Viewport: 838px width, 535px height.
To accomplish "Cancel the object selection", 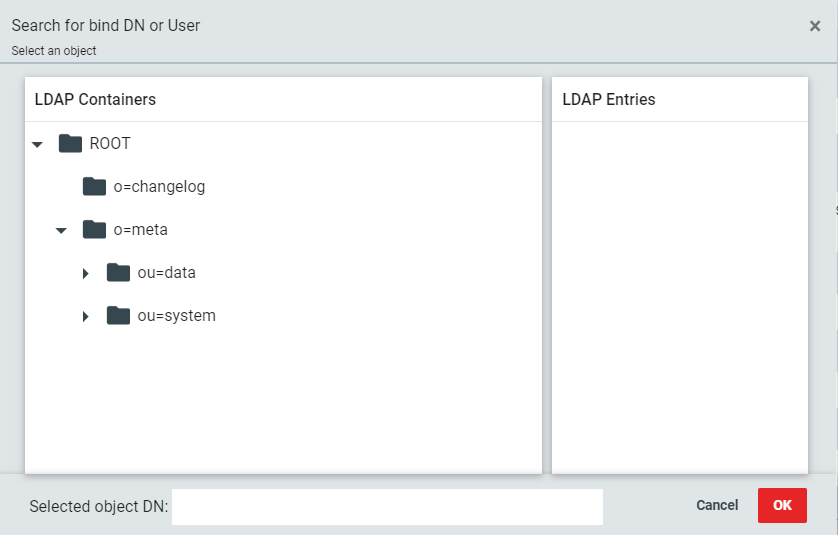I will (717, 506).
